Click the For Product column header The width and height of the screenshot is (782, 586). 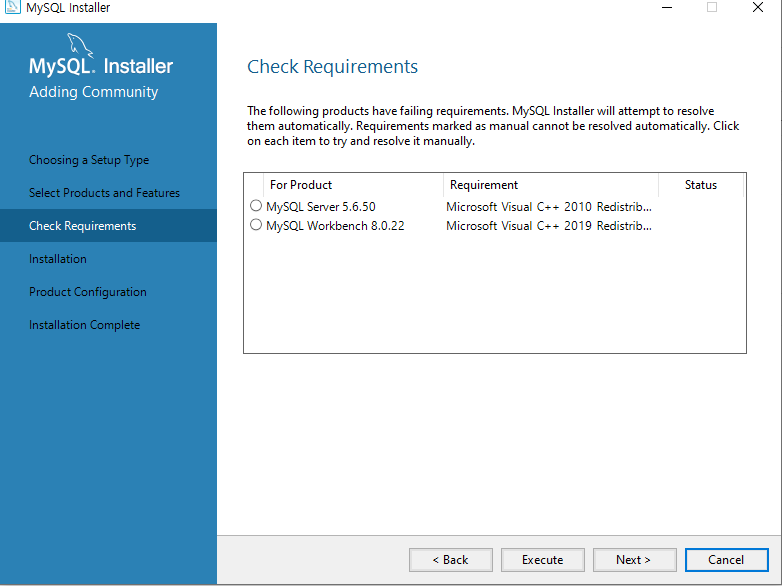(354, 185)
